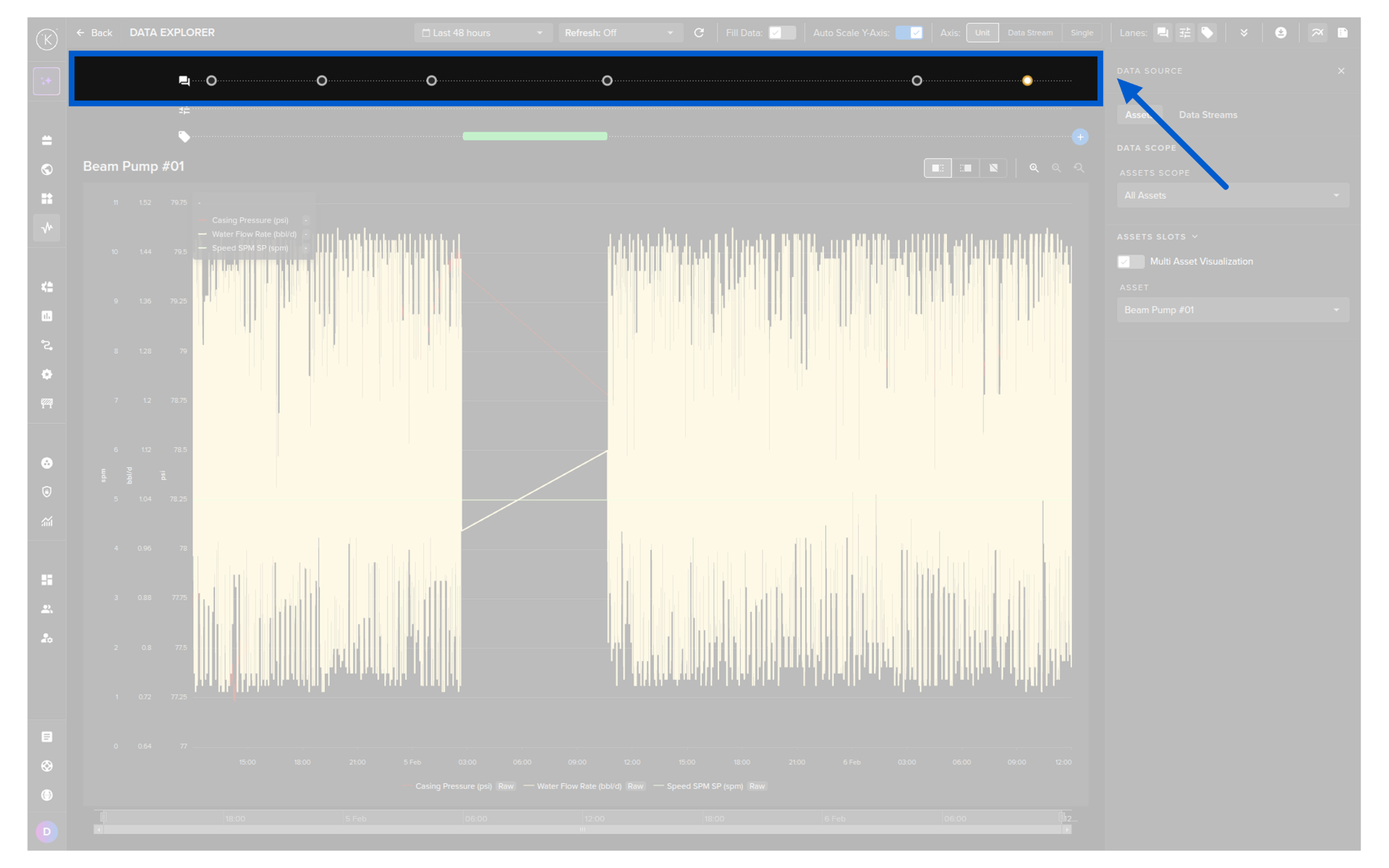
Task: Enable Multi Asset Visualization toggle
Action: tap(1130, 261)
